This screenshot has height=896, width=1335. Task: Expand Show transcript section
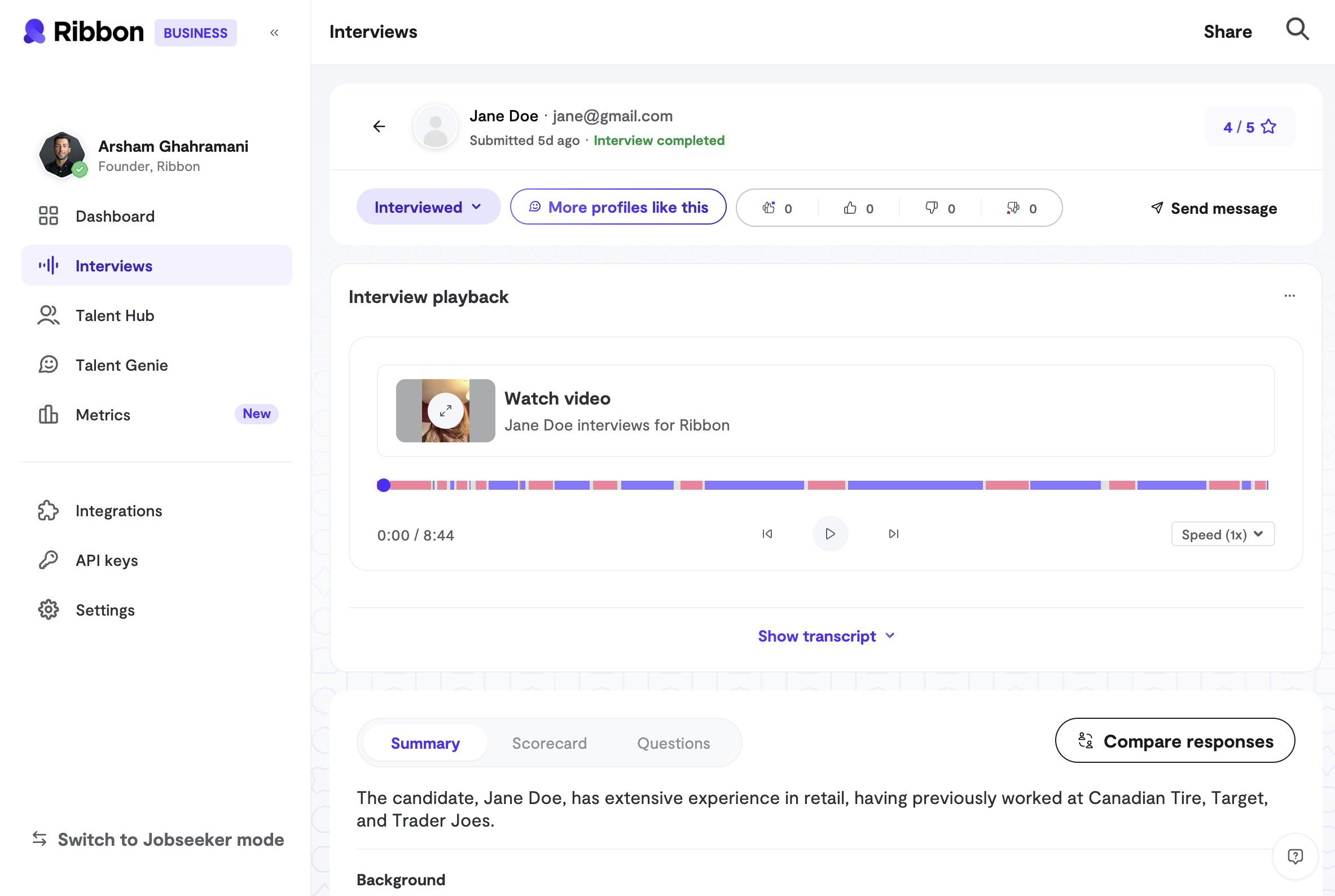coord(826,636)
